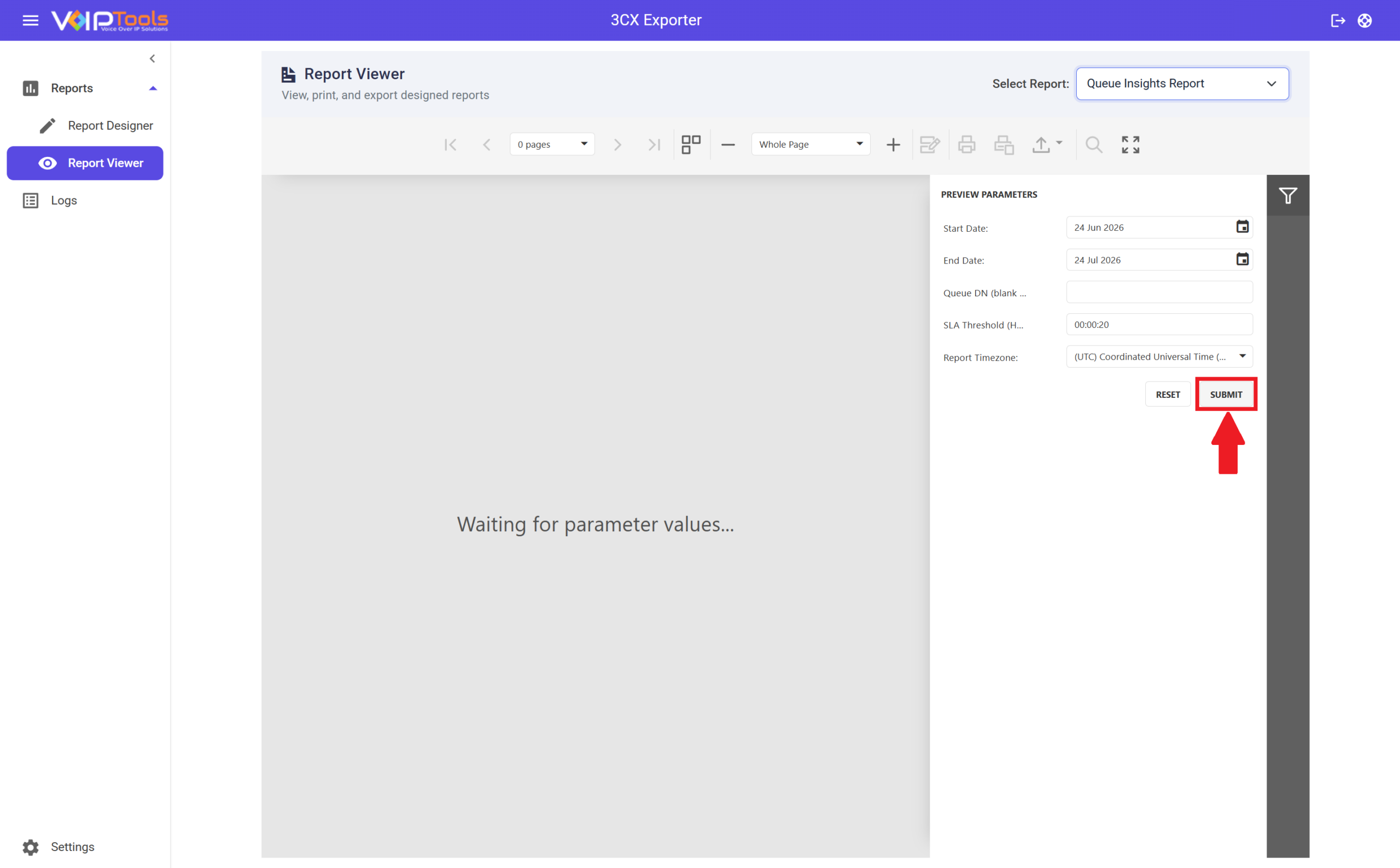Print the current page

tap(1004, 145)
